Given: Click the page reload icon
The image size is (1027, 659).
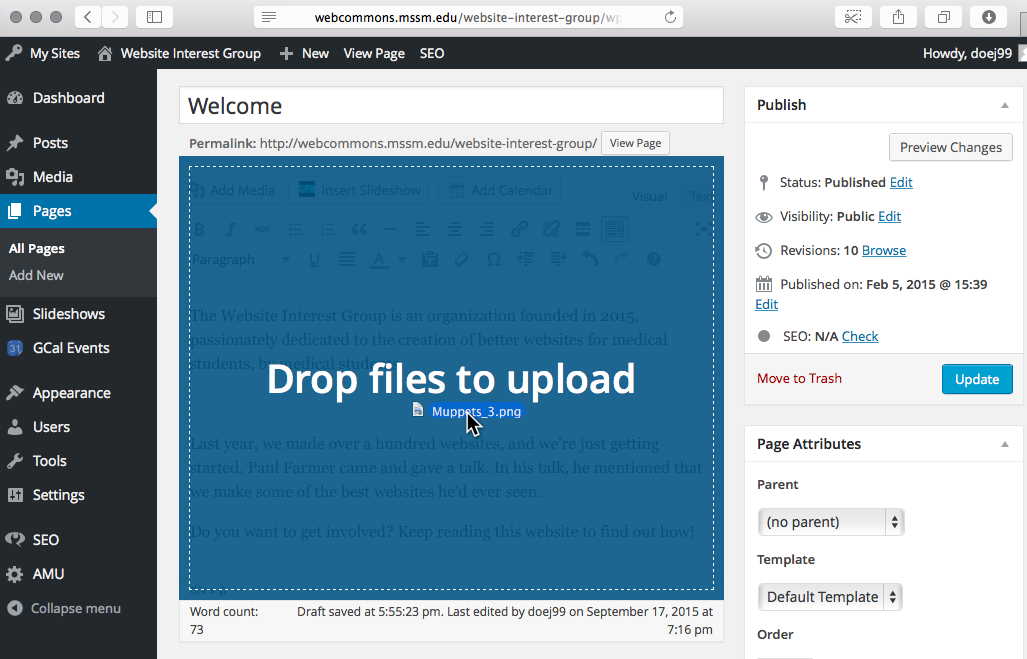Looking at the screenshot, I should coord(670,17).
